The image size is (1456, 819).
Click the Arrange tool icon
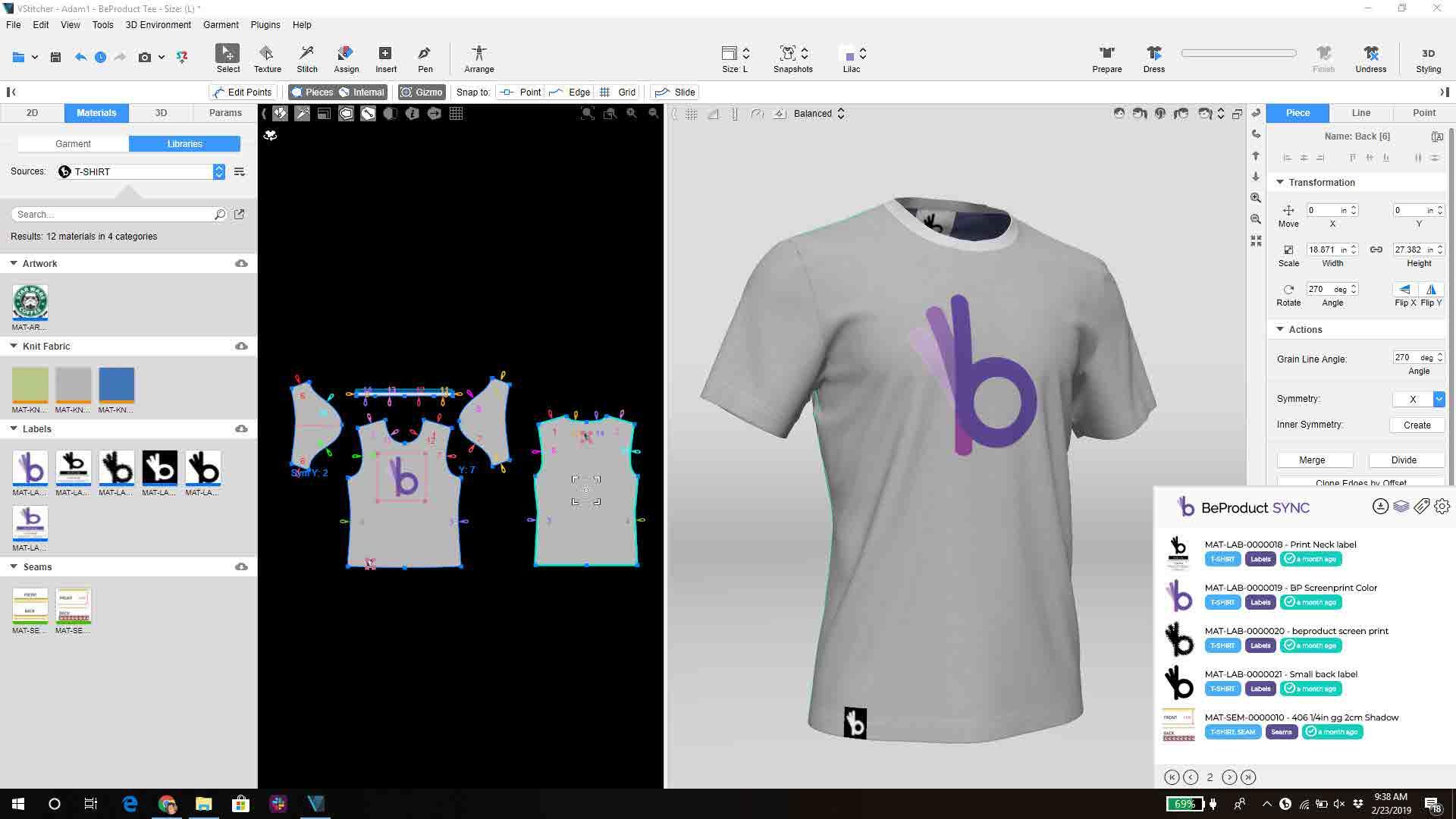(x=479, y=58)
